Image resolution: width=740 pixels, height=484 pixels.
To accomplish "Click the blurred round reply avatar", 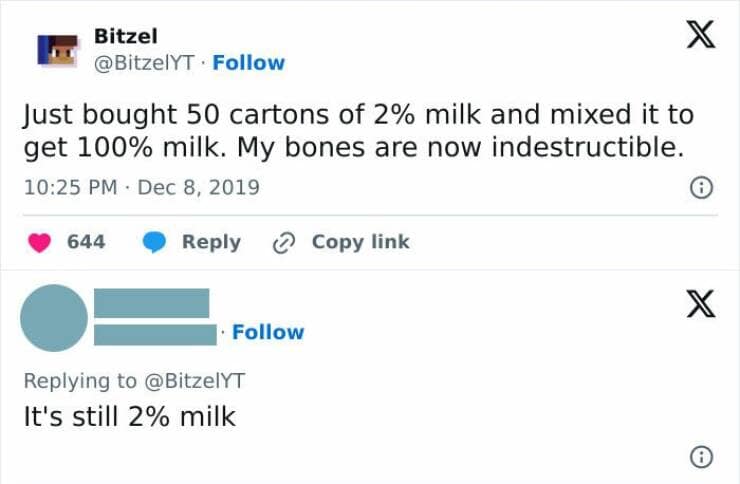I will tap(54, 317).
